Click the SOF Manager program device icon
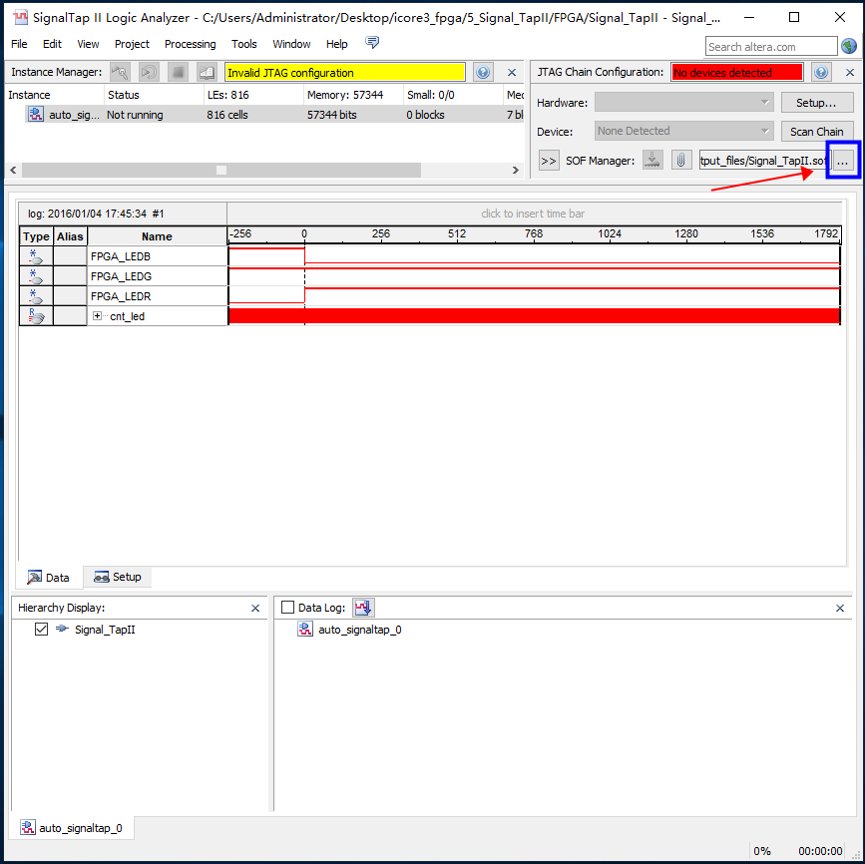Screen dimensions: 865x864 pos(653,160)
